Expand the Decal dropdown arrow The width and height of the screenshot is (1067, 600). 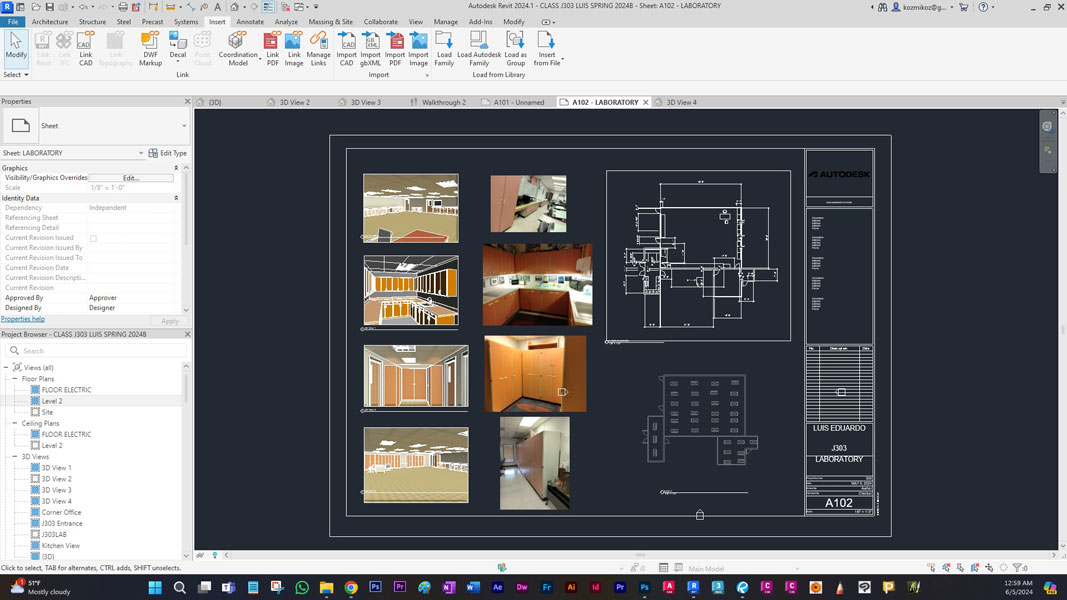coord(177,63)
